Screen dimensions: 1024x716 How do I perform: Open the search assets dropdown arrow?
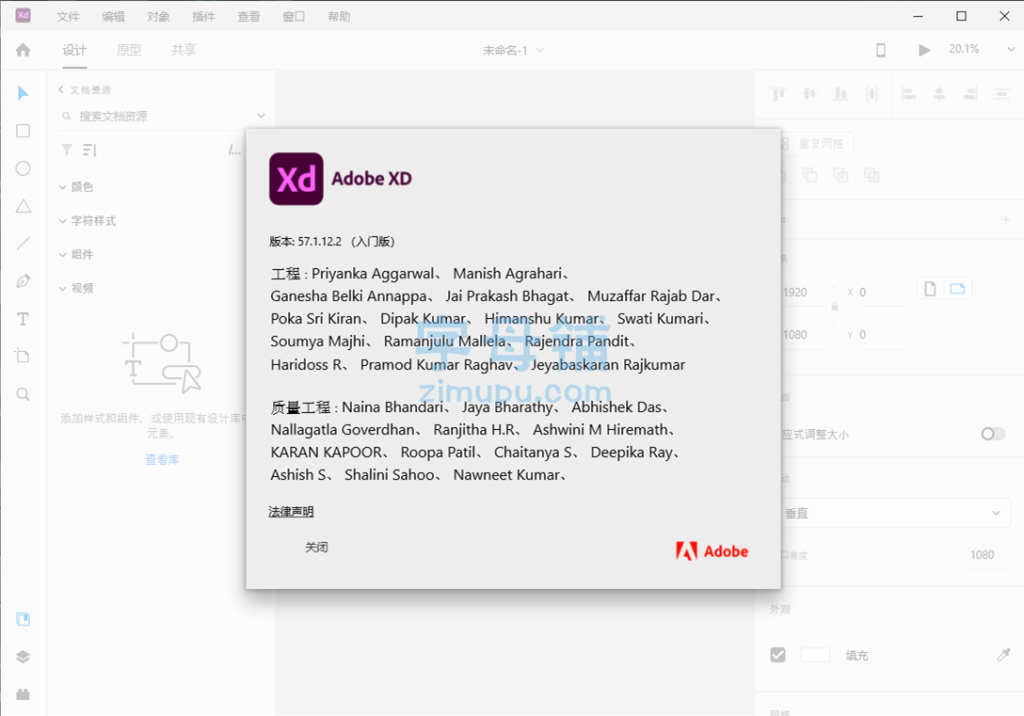tap(261, 116)
